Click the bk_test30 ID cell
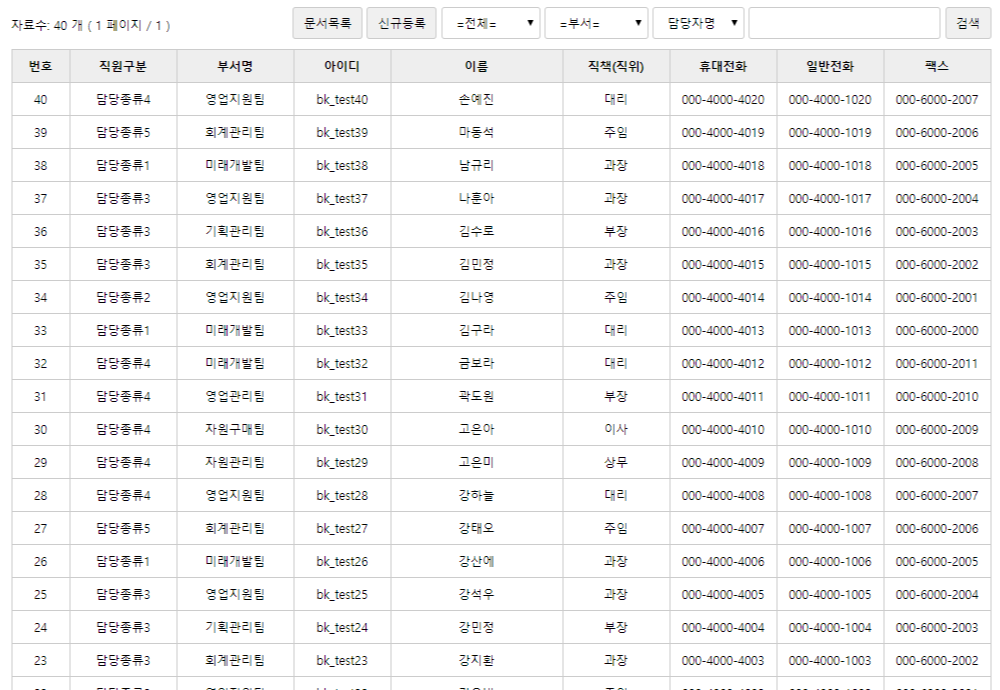This screenshot has width=1000, height=690. point(342,430)
